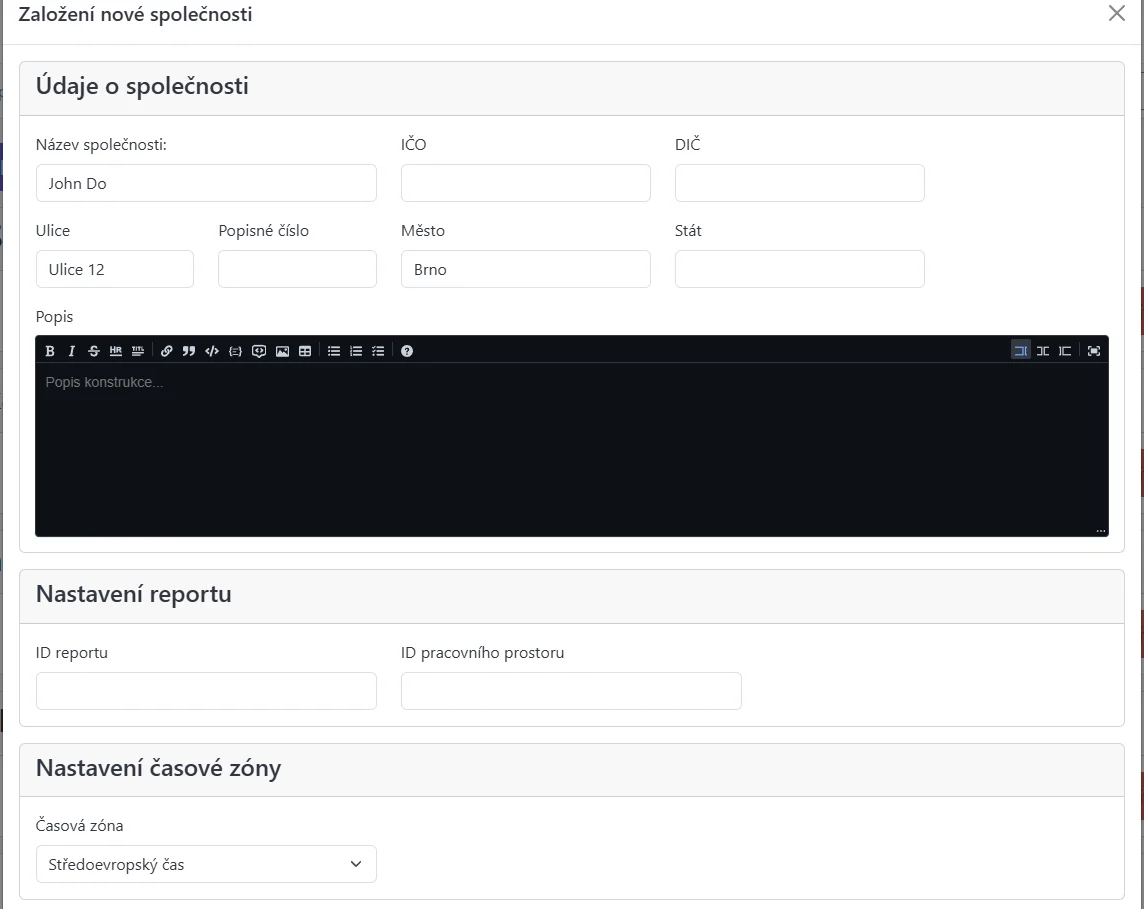Screen dimensions: 1144x909
Task: Insert a blockquote using the quote icon
Action: (x=189, y=351)
